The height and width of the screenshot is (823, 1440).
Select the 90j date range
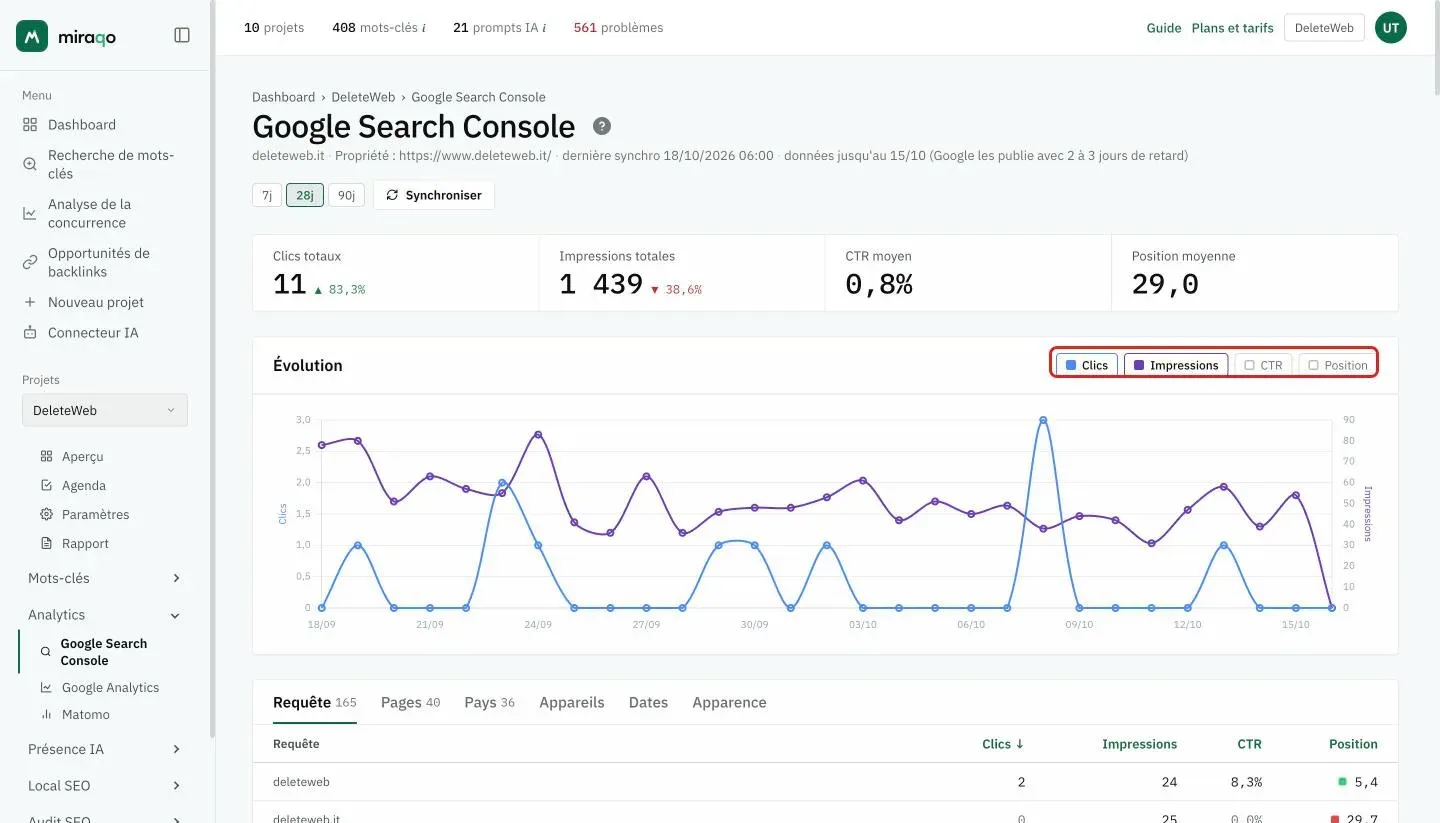pos(346,195)
